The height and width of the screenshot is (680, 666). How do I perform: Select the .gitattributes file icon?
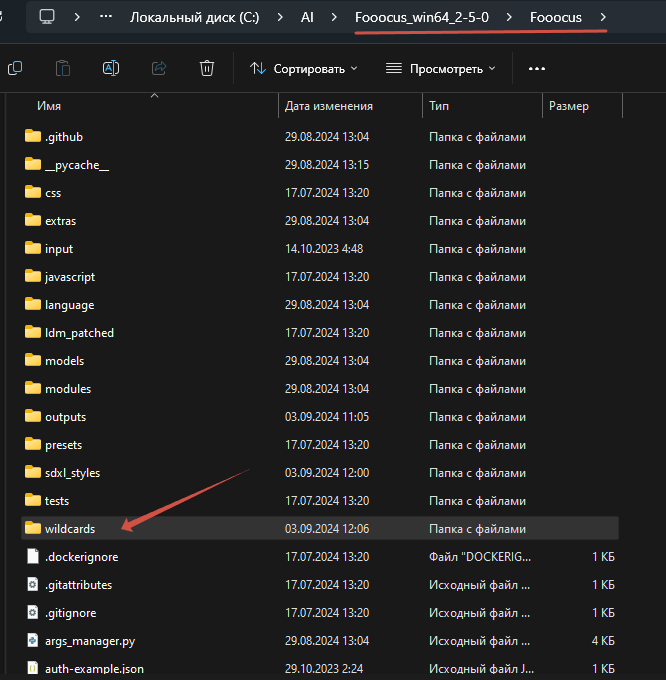[33, 584]
